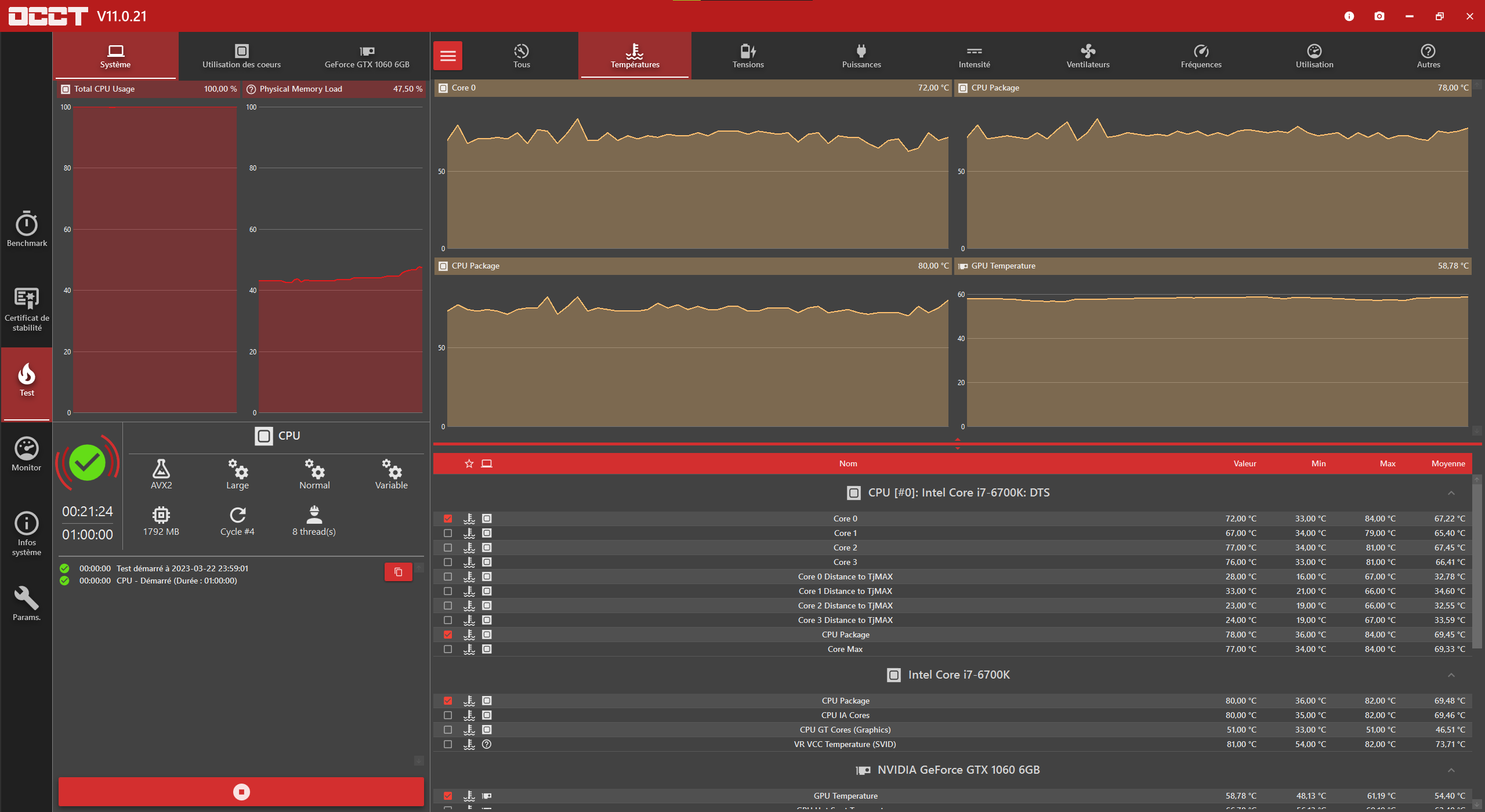Open the Monitor section

point(27,454)
